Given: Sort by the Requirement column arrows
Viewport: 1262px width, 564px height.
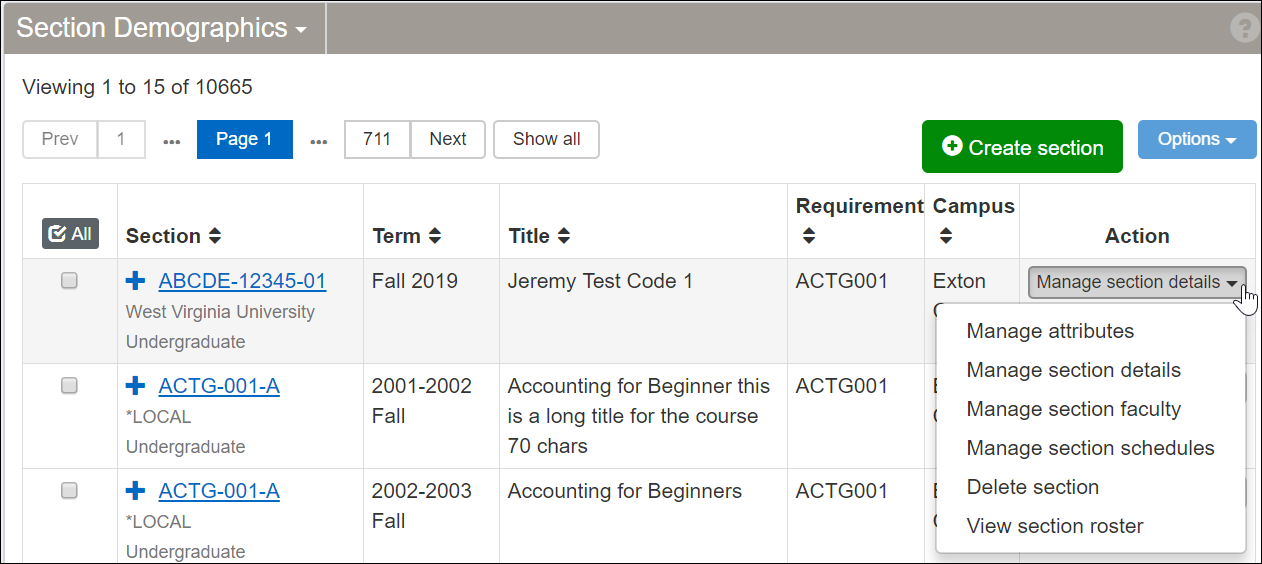Looking at the screenshot, I should pyautogui.click(x=809, y=238).
